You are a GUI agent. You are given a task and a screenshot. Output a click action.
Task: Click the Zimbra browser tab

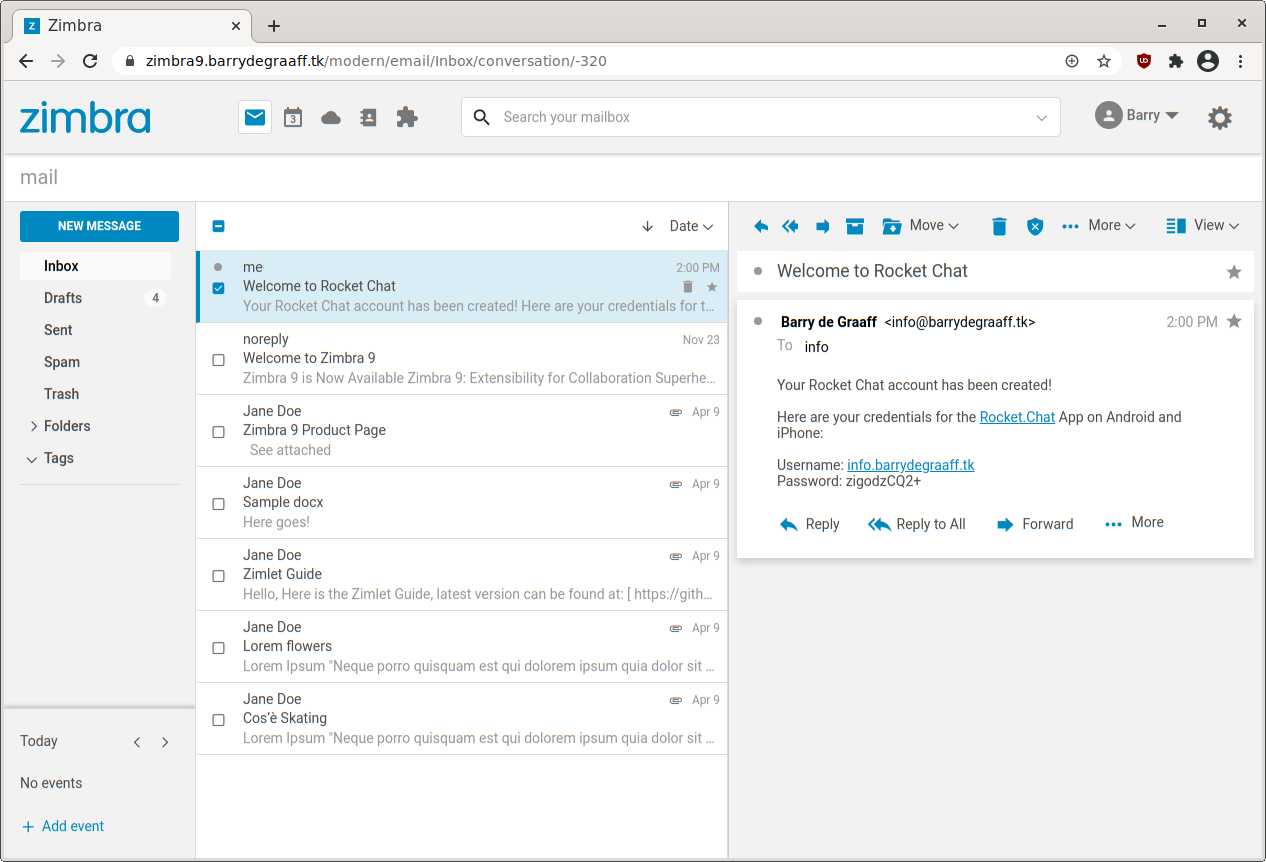click(x=130, y=25)
